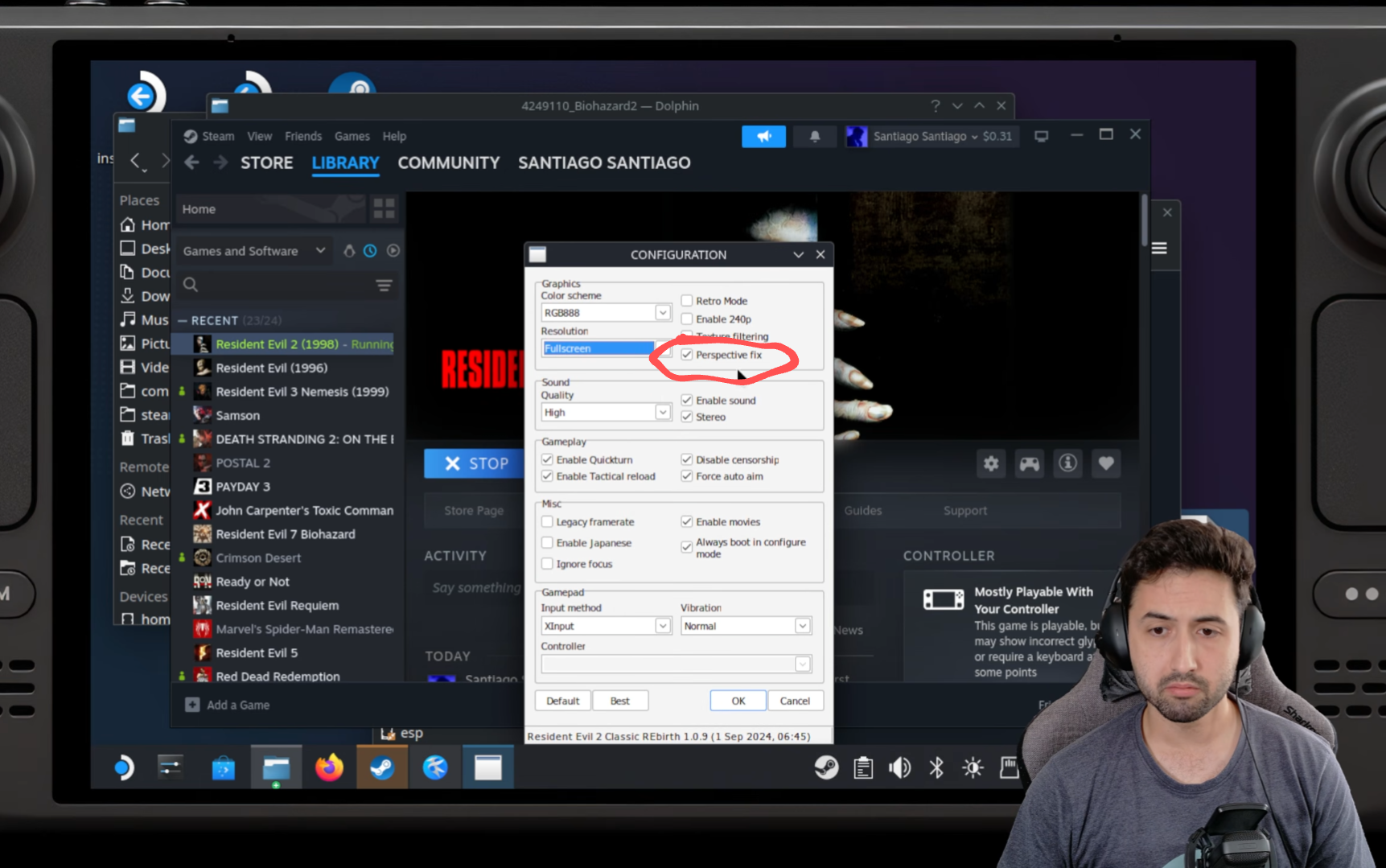Open the clipboard tray icon
This screenshot has width=1386, height=868.
(863, 768)
